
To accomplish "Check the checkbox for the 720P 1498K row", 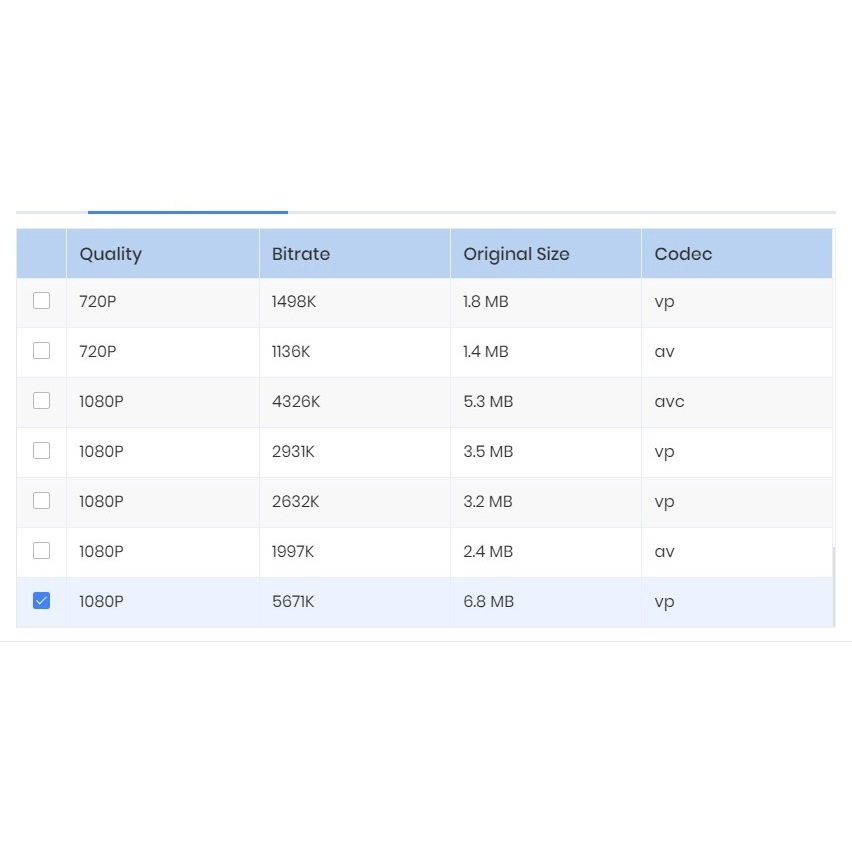I will coord(41,300).
